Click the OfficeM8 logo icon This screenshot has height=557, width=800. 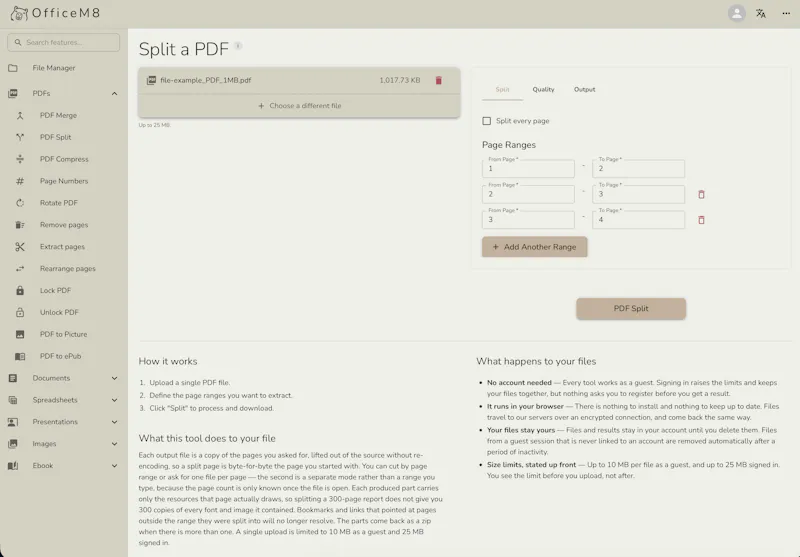pyautogui.click(x=19, y=14)
